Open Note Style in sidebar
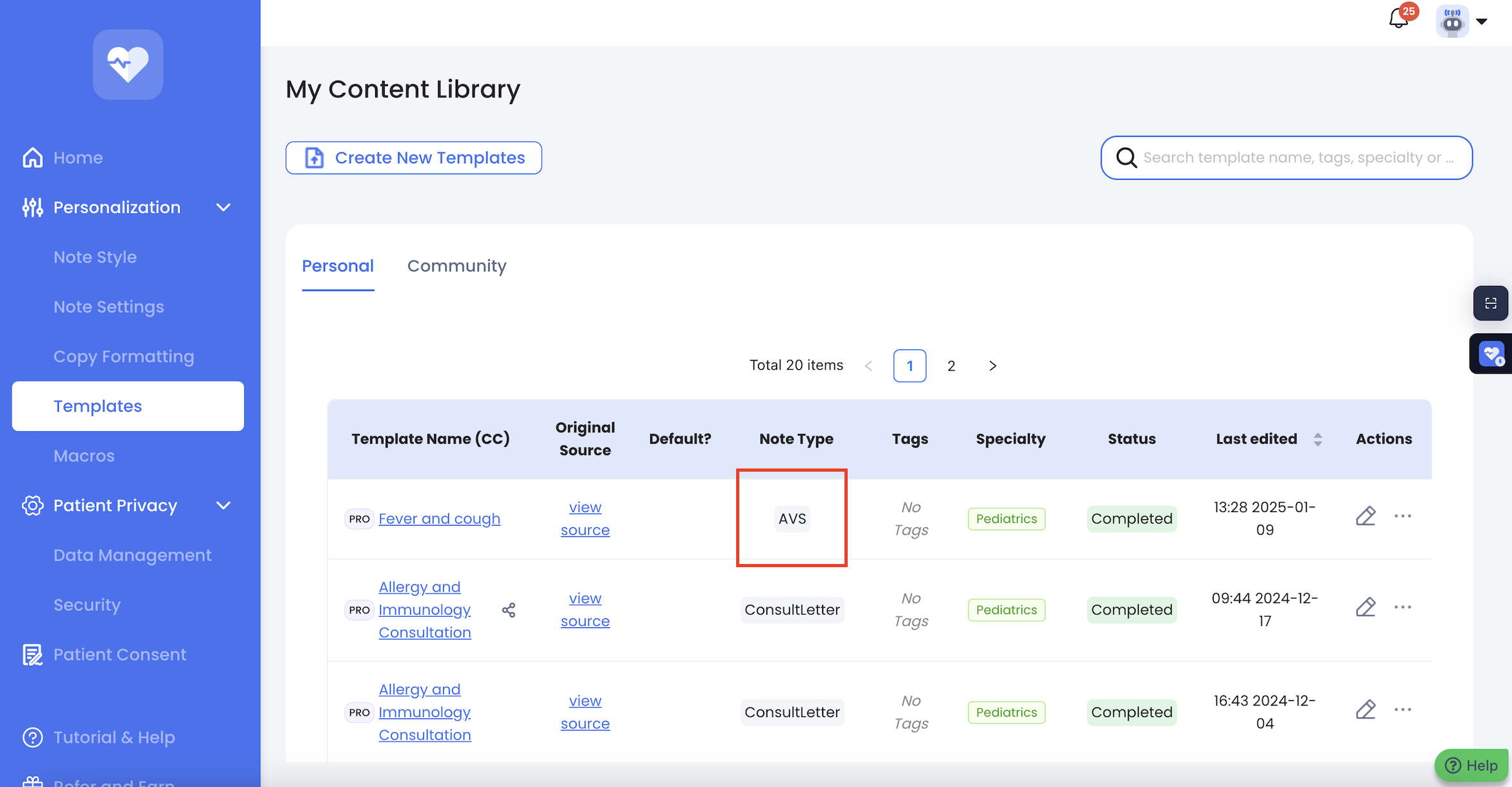 (x=95, y=257)
